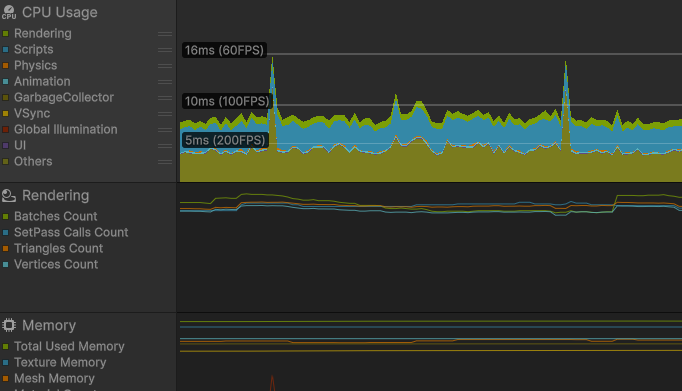The width and height of the screenshot is (682, 391).
Task: Grab the reorder handle beside Global Illumination
Action: (165, 130)
